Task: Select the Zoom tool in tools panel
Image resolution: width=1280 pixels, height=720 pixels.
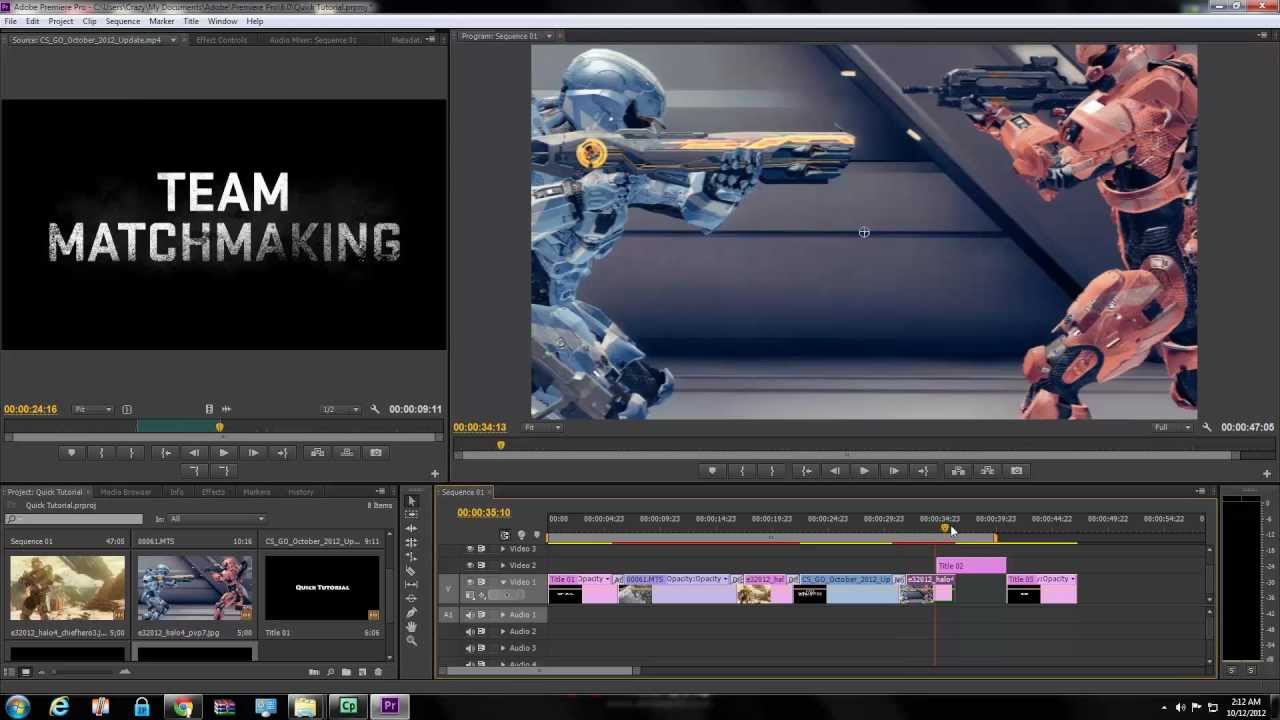Action: (411, 640)
